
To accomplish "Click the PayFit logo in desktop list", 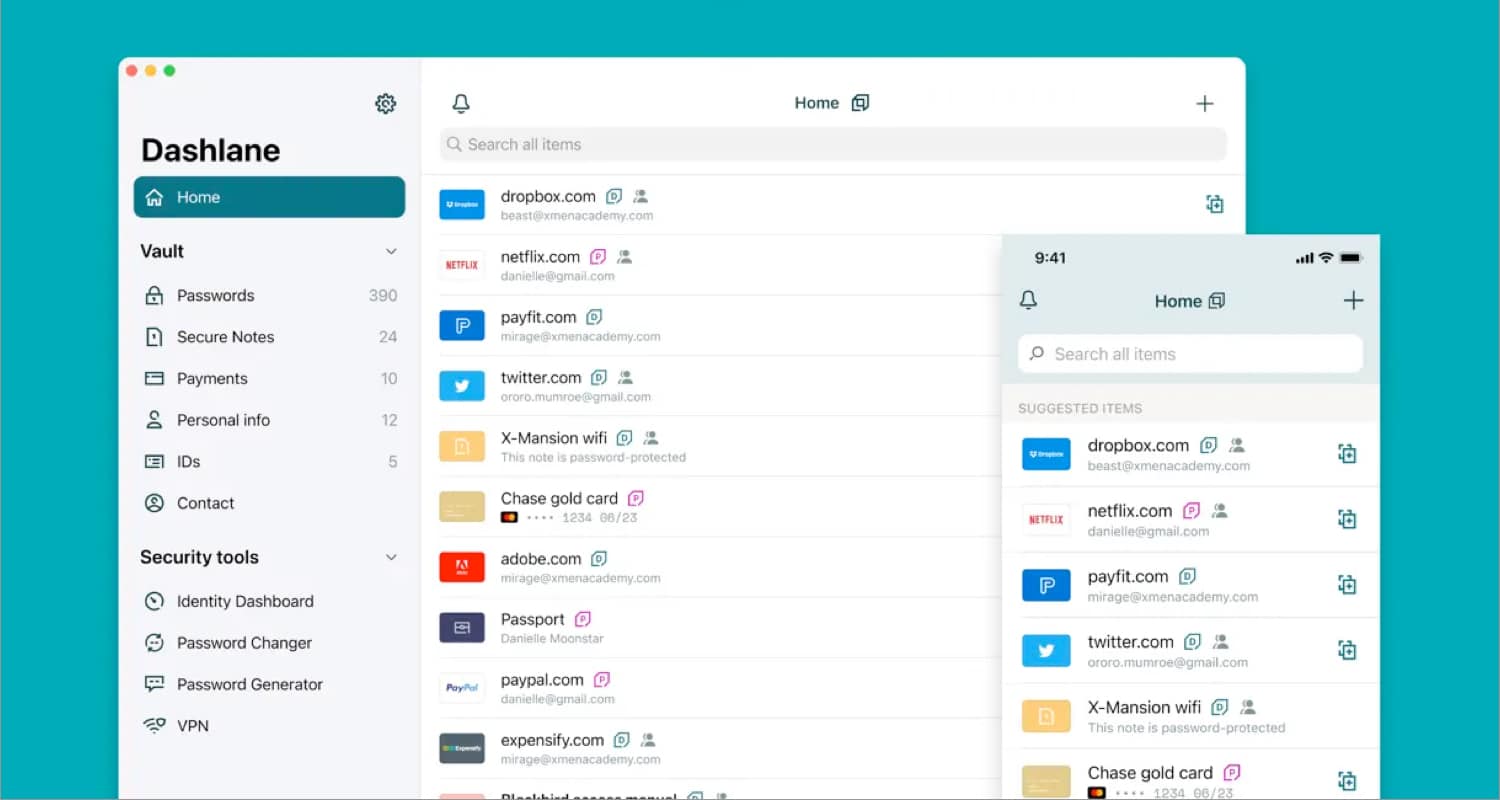I will click(x=462, y=325).
